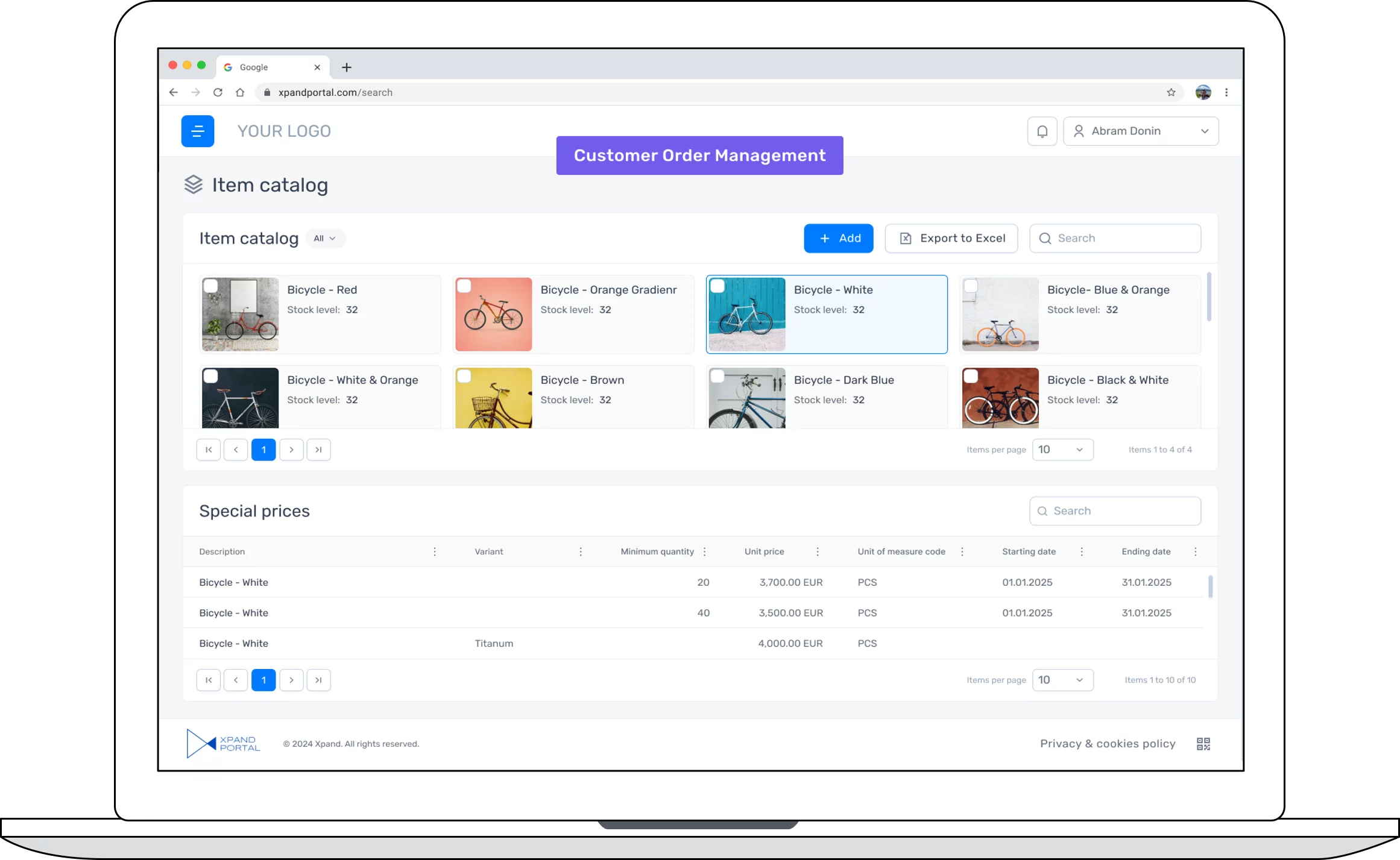
Task: Tick the Bicycle - Black & White checkbox
Action: click(x=970, y=376)
